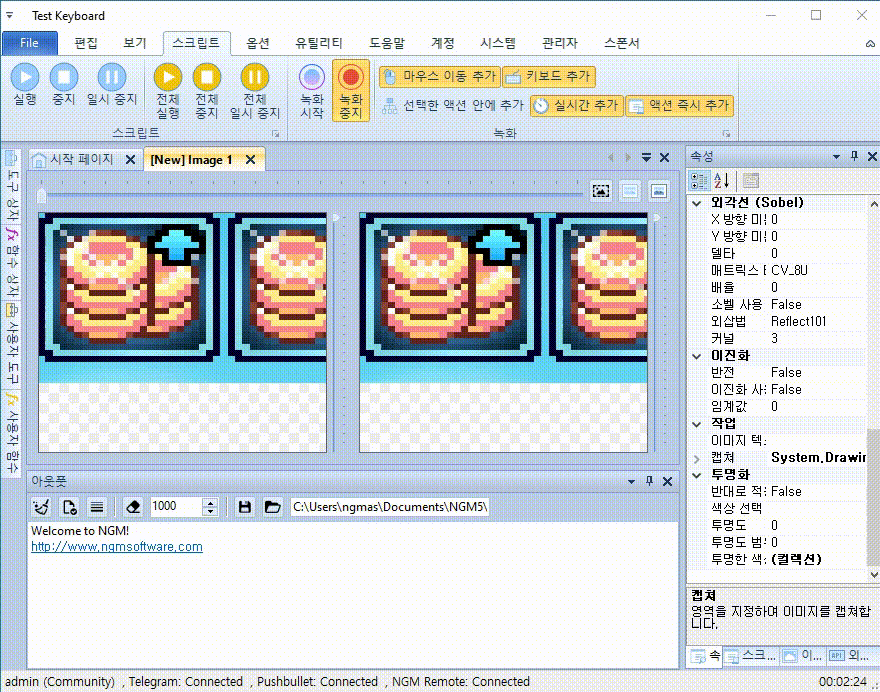880x692 pixels.
Task: Collapse the 외각선 (Sobel) category
Action: [x=697, y=203]
